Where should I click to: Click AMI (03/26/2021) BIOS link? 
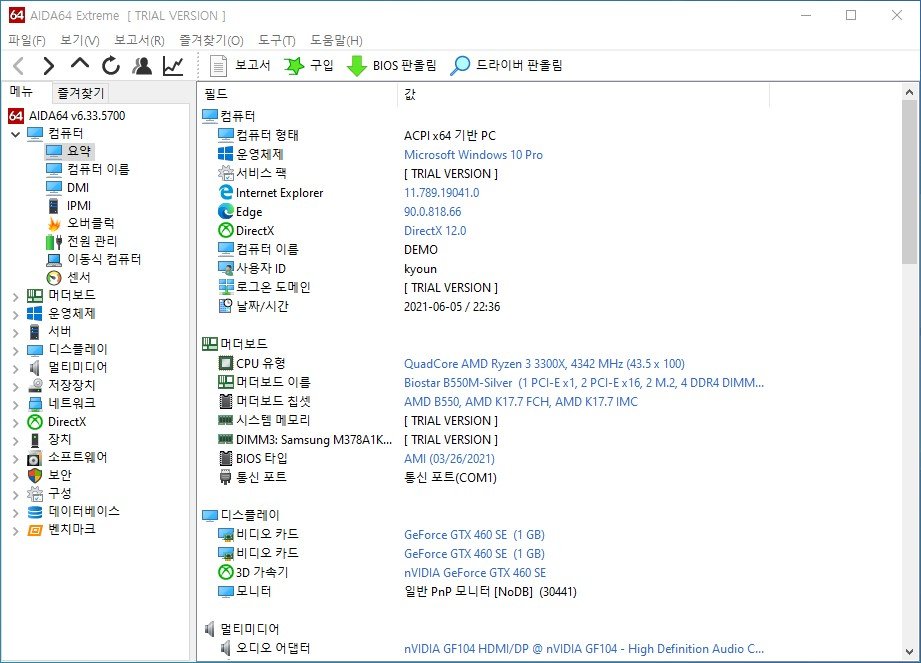pyautogui.click(x=449, y=459)
